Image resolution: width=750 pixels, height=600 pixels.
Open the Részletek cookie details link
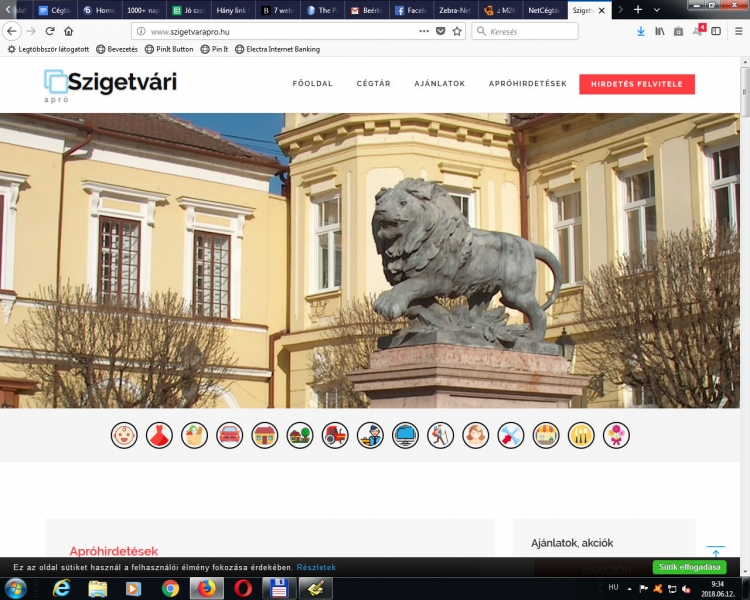pos(316,567)
